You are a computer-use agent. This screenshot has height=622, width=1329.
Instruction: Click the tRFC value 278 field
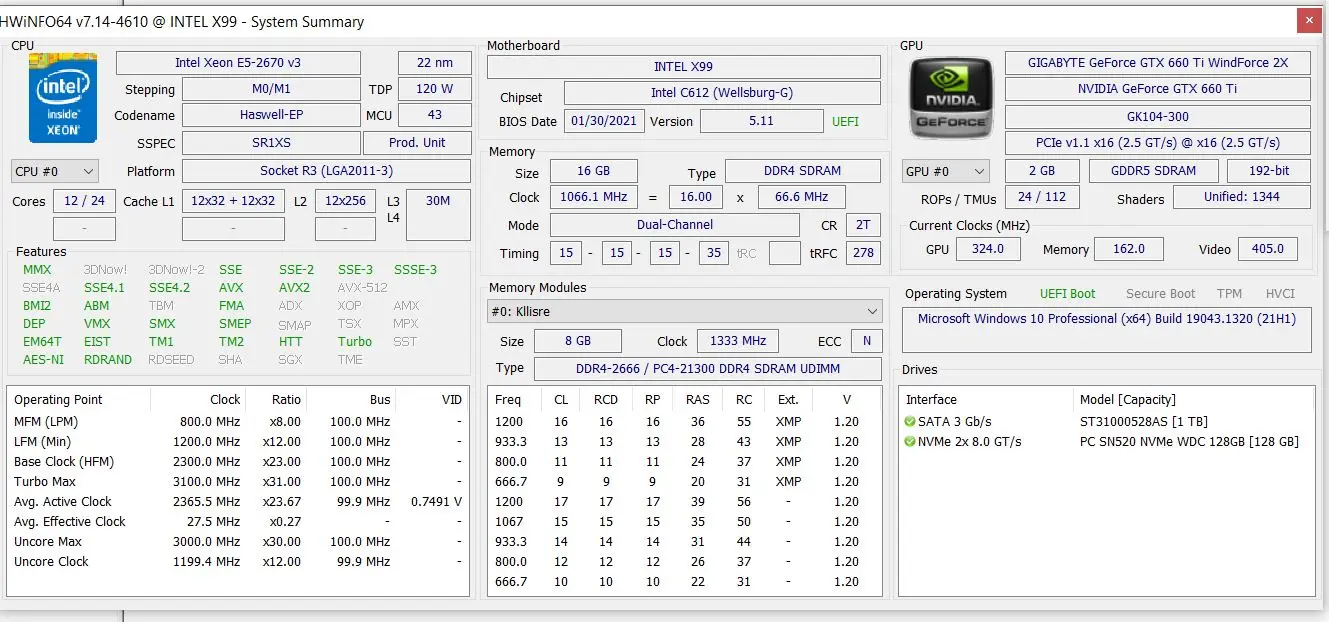click(864, 253)
